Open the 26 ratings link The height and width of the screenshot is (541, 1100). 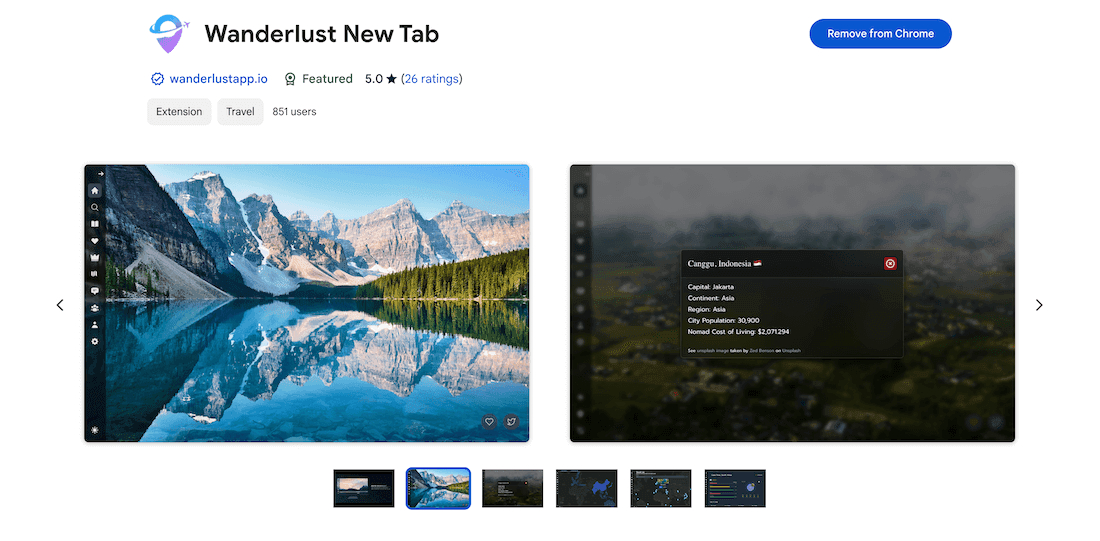click(431, 79)
